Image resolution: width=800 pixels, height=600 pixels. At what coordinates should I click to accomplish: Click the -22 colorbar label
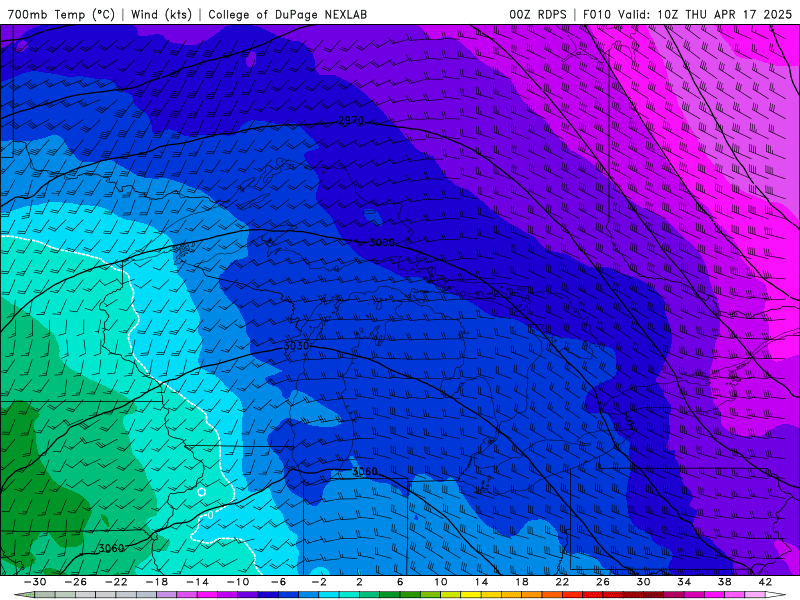116,582
